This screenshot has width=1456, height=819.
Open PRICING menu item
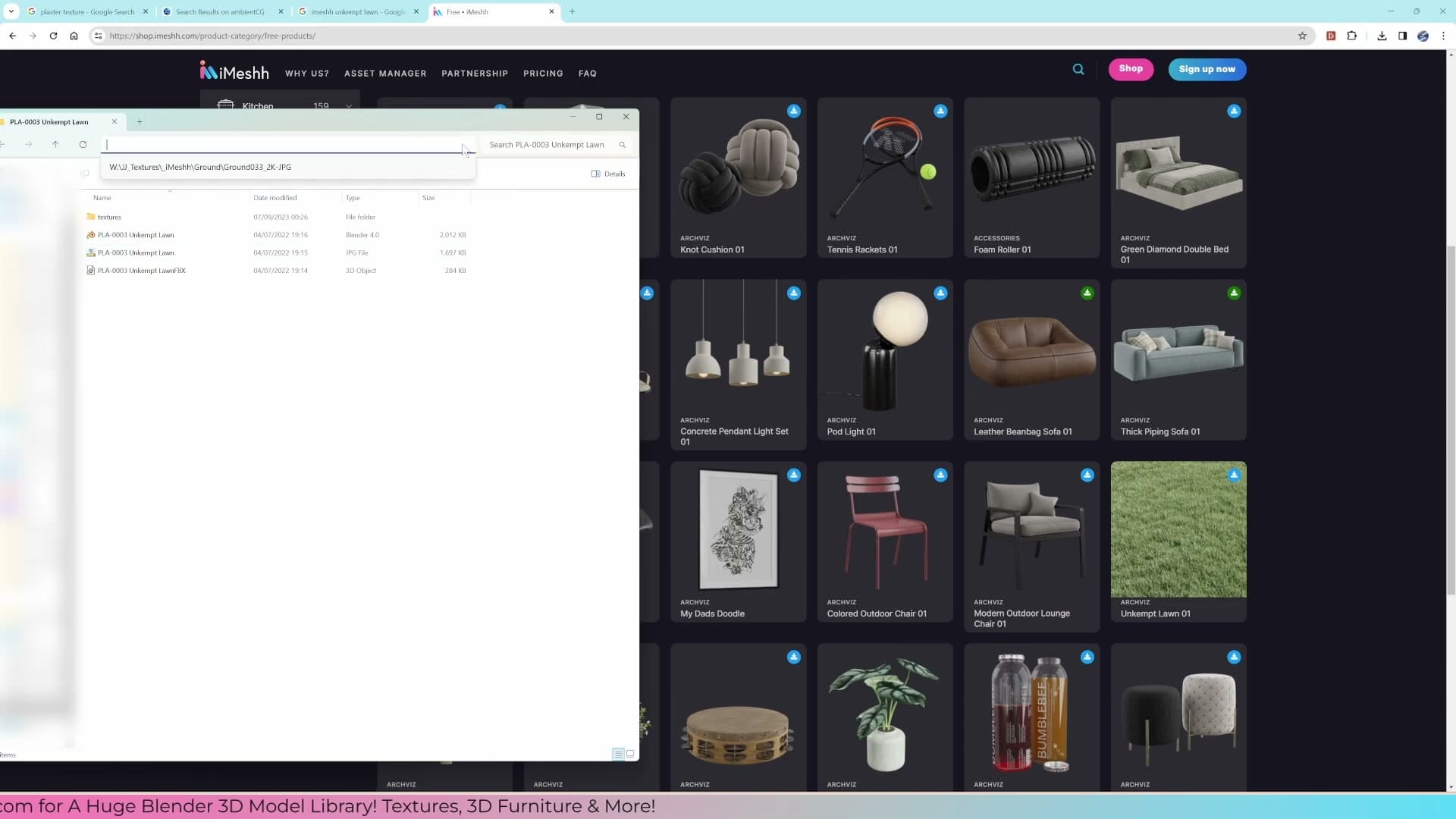(543, 74)
